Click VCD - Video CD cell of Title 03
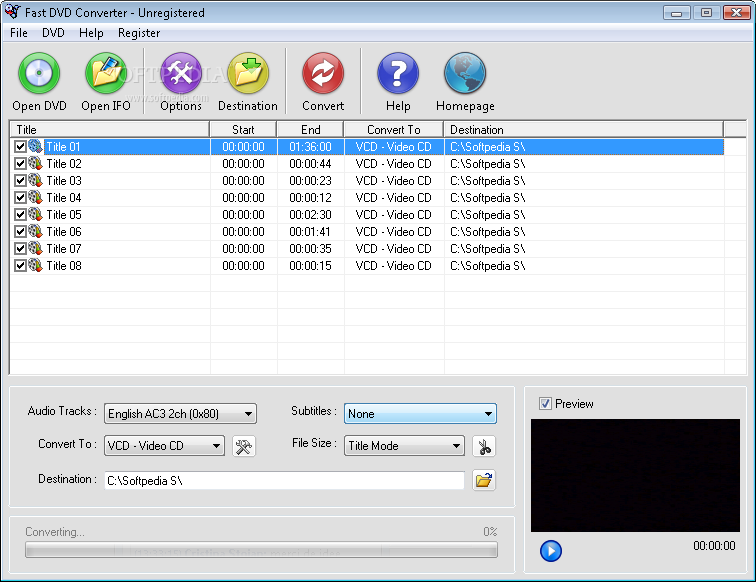This screenshot has height=582, width=756. pos(394,181)
